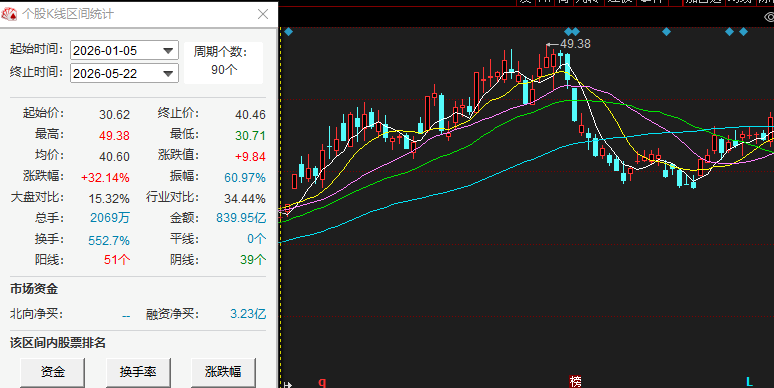Click the 北向净买 value --
The image size is (774, 388).
pos(126,315)
